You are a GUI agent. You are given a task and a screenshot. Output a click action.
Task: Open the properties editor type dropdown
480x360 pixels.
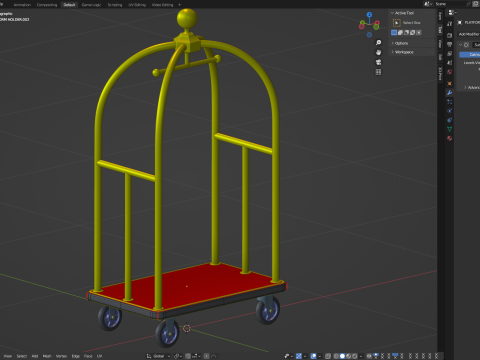[452, 12]
